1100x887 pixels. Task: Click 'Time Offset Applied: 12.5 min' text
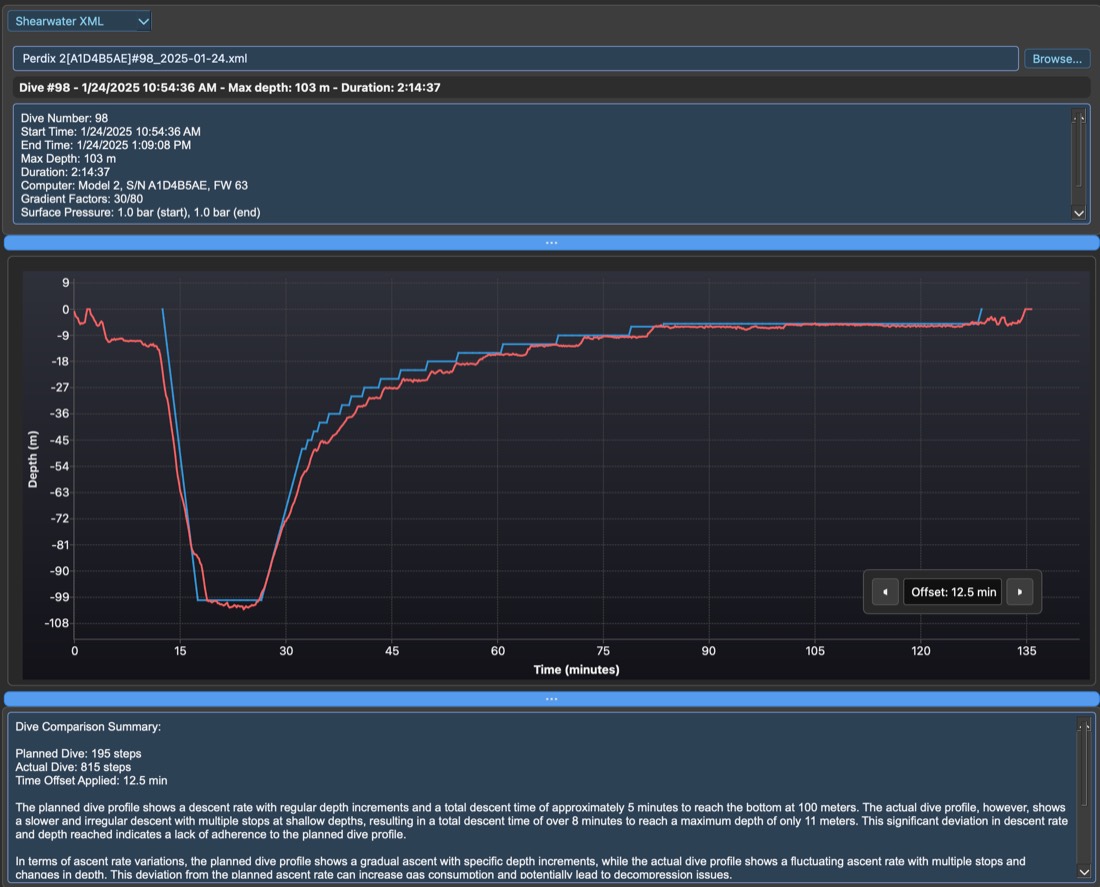[91, 780]
